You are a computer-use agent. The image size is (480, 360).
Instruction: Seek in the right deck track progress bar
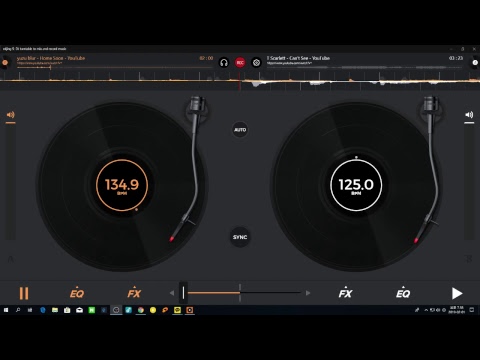365,67
